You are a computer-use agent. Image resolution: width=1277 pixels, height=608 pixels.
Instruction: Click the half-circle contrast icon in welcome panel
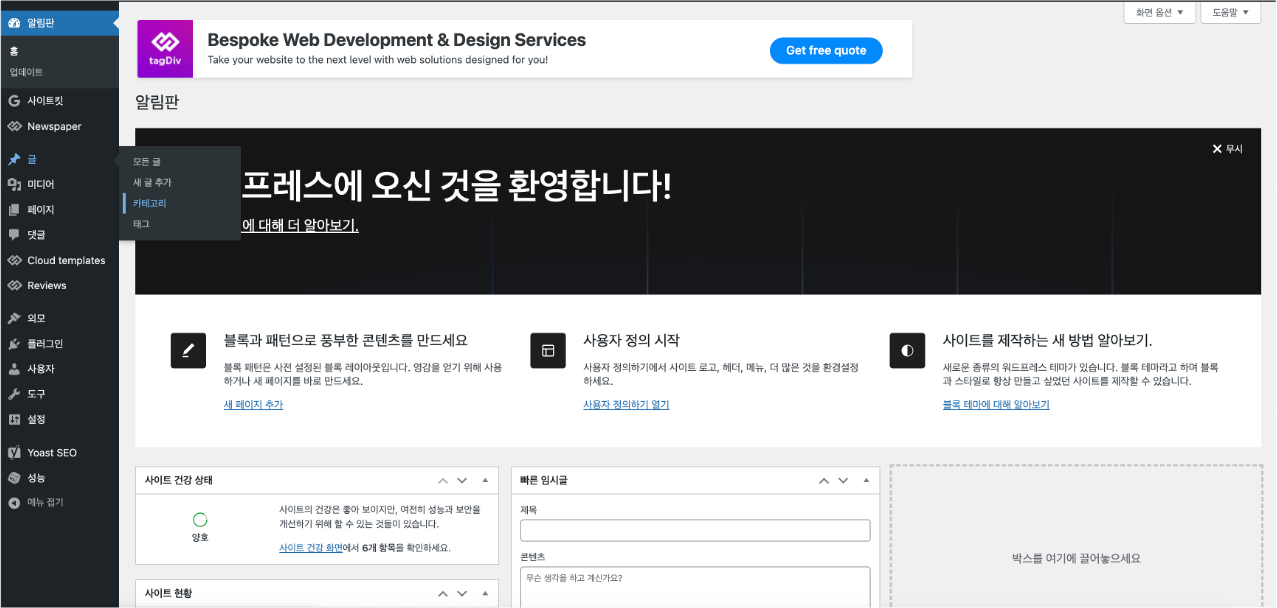907,350
